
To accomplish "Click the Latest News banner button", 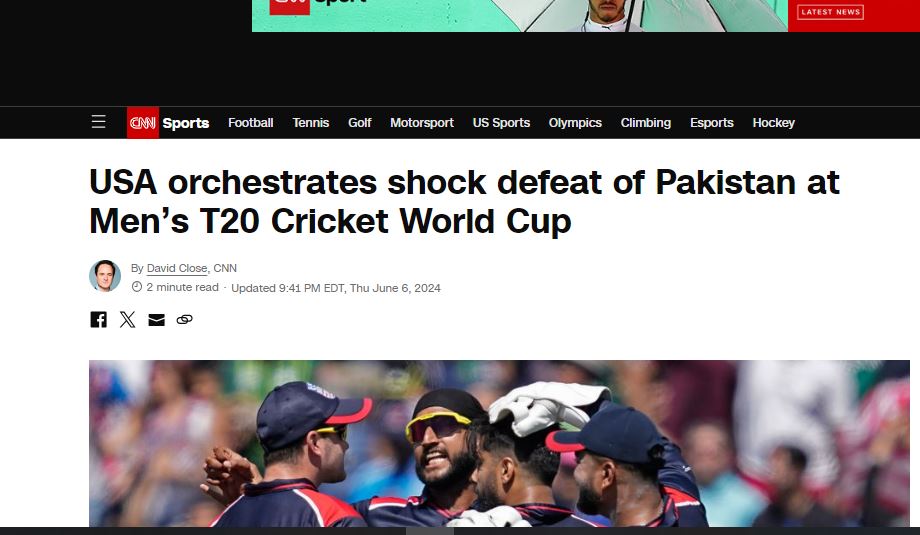I will 830,12.
